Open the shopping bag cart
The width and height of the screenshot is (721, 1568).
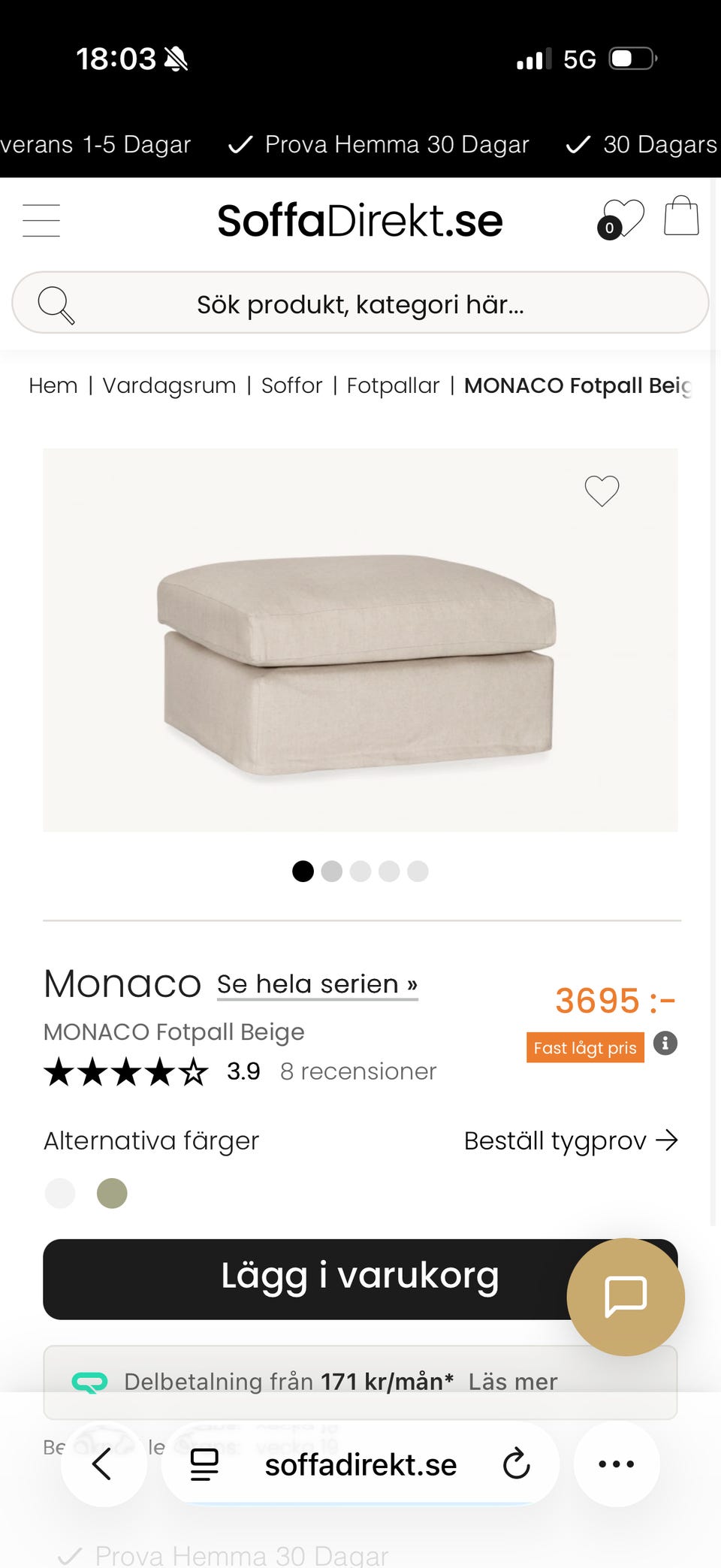pos(681,216)
